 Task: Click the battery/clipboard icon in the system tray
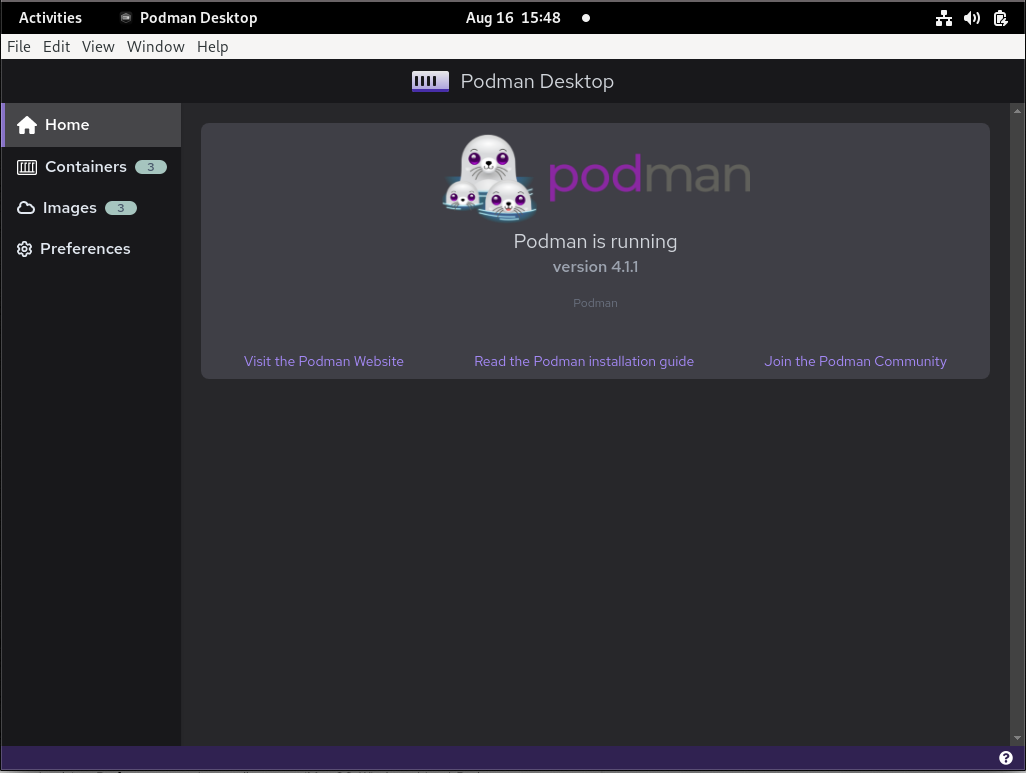(x=1000, y=18)
